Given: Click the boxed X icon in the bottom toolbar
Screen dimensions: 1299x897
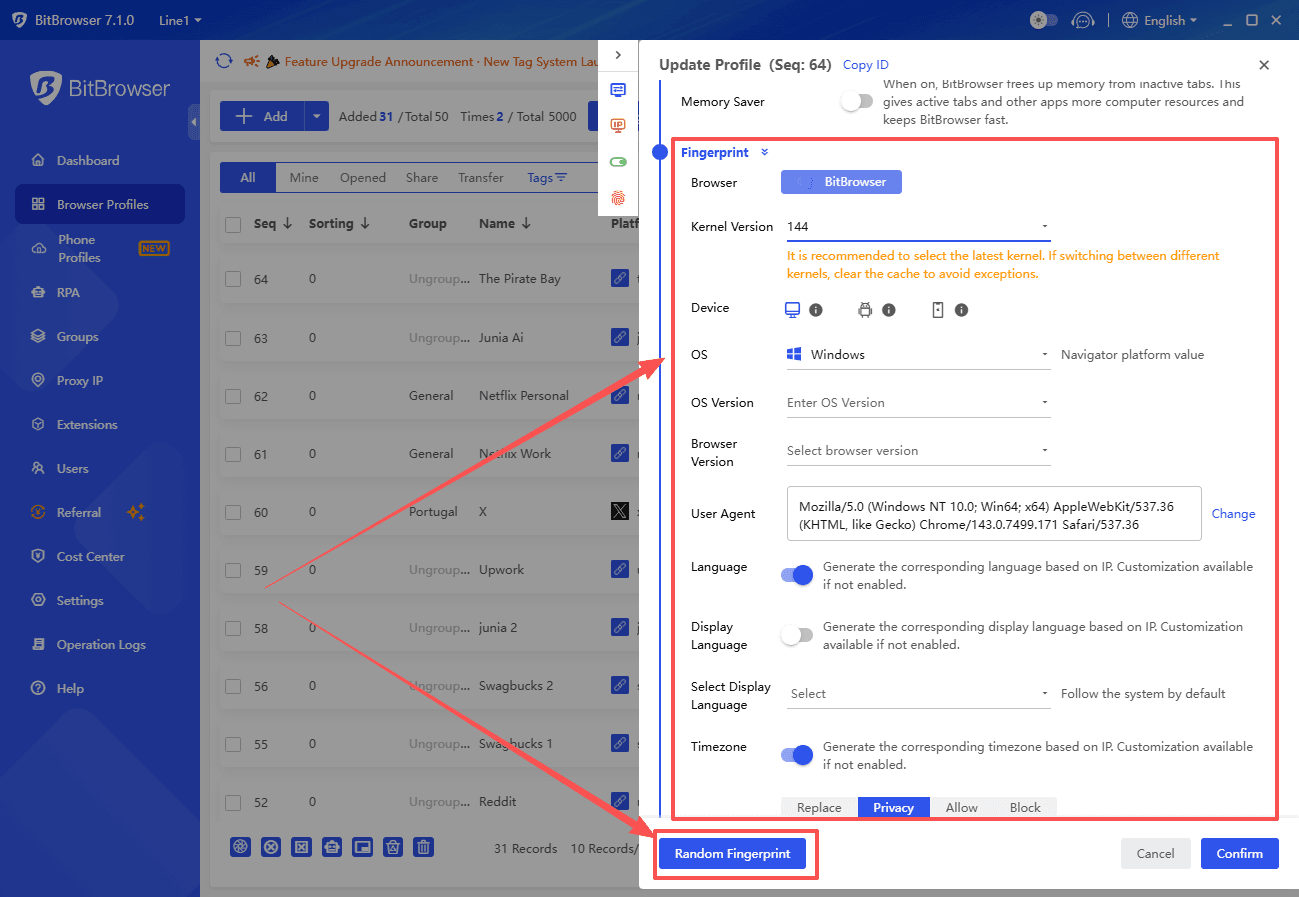Looking at the screenshot, I should pos(301,847).
